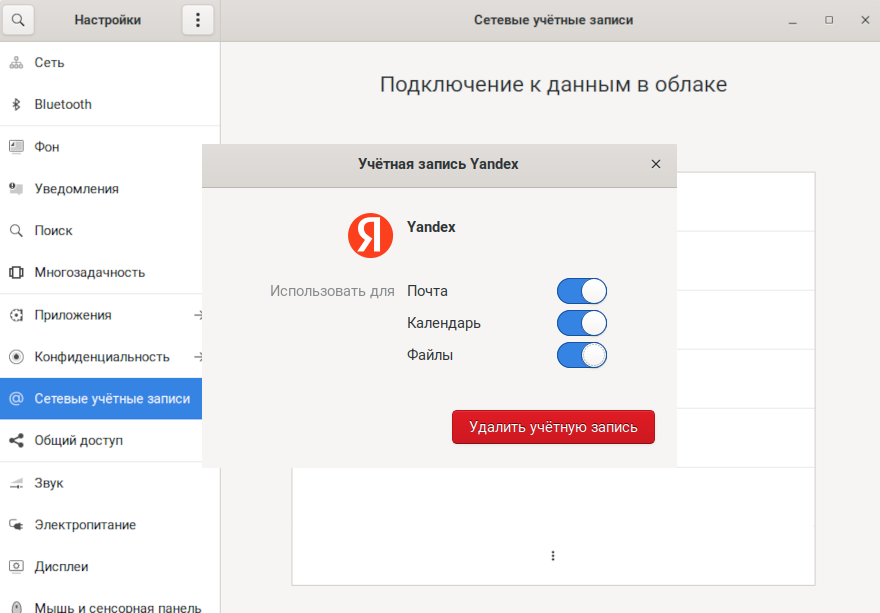
Task: Select Фон in the sidebar
Action: [47, 146]
